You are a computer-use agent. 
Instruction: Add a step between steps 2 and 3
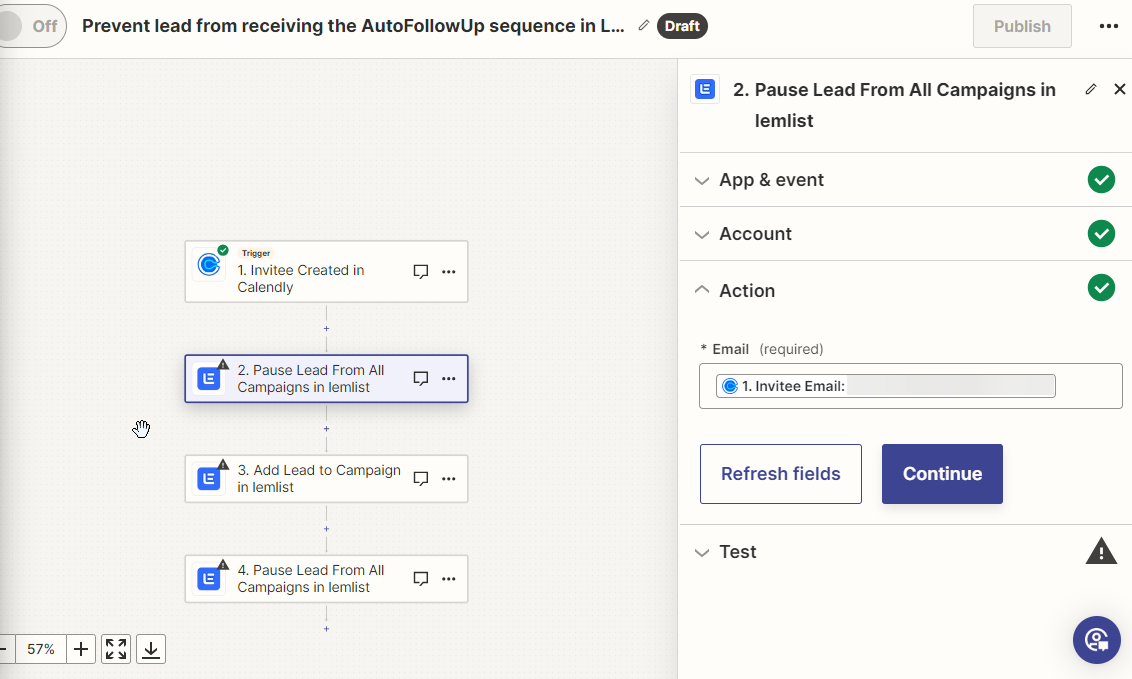point(326,429)
